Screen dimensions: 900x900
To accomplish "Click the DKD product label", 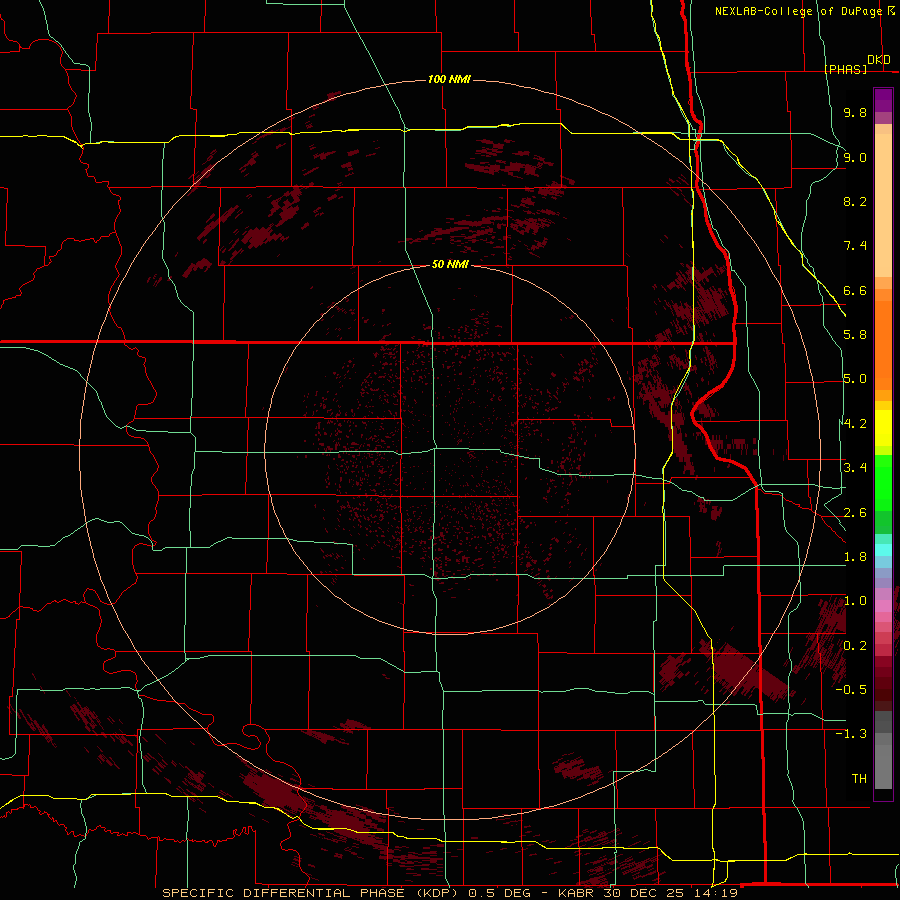I will 879,60.
